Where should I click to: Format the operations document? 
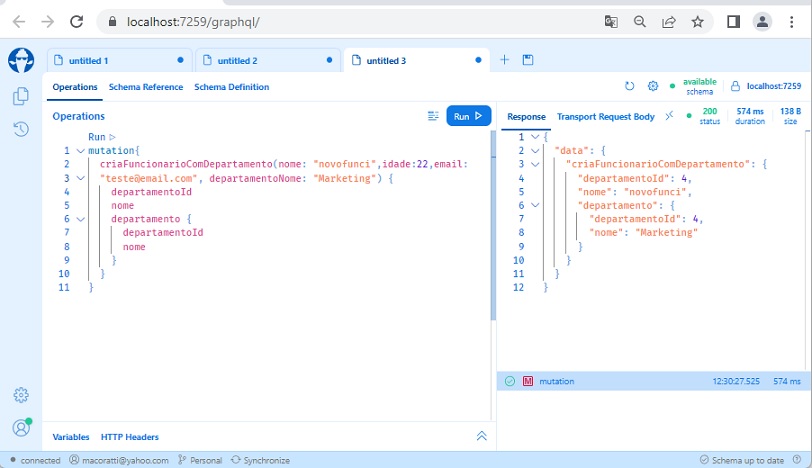click(433, 116)
